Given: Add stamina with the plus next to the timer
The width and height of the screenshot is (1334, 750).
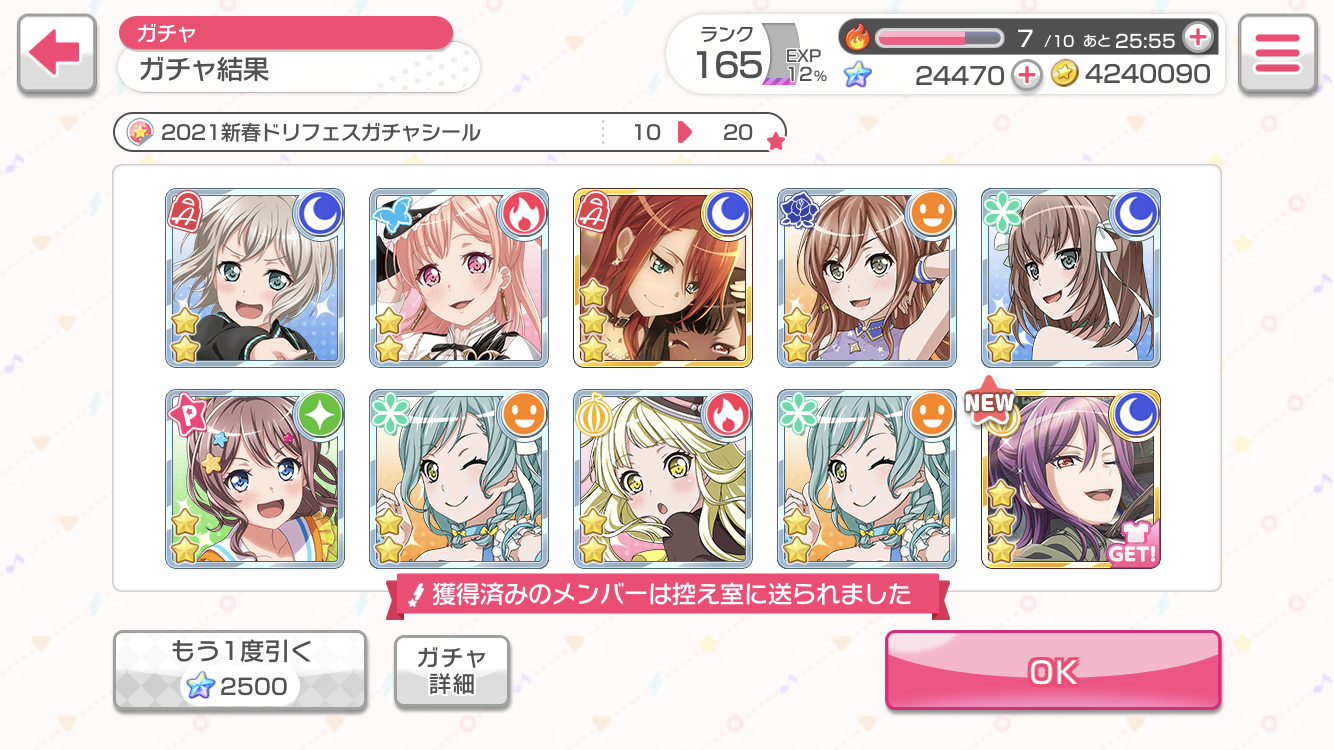Looking at the screenshot, I should pos(1197,38).
